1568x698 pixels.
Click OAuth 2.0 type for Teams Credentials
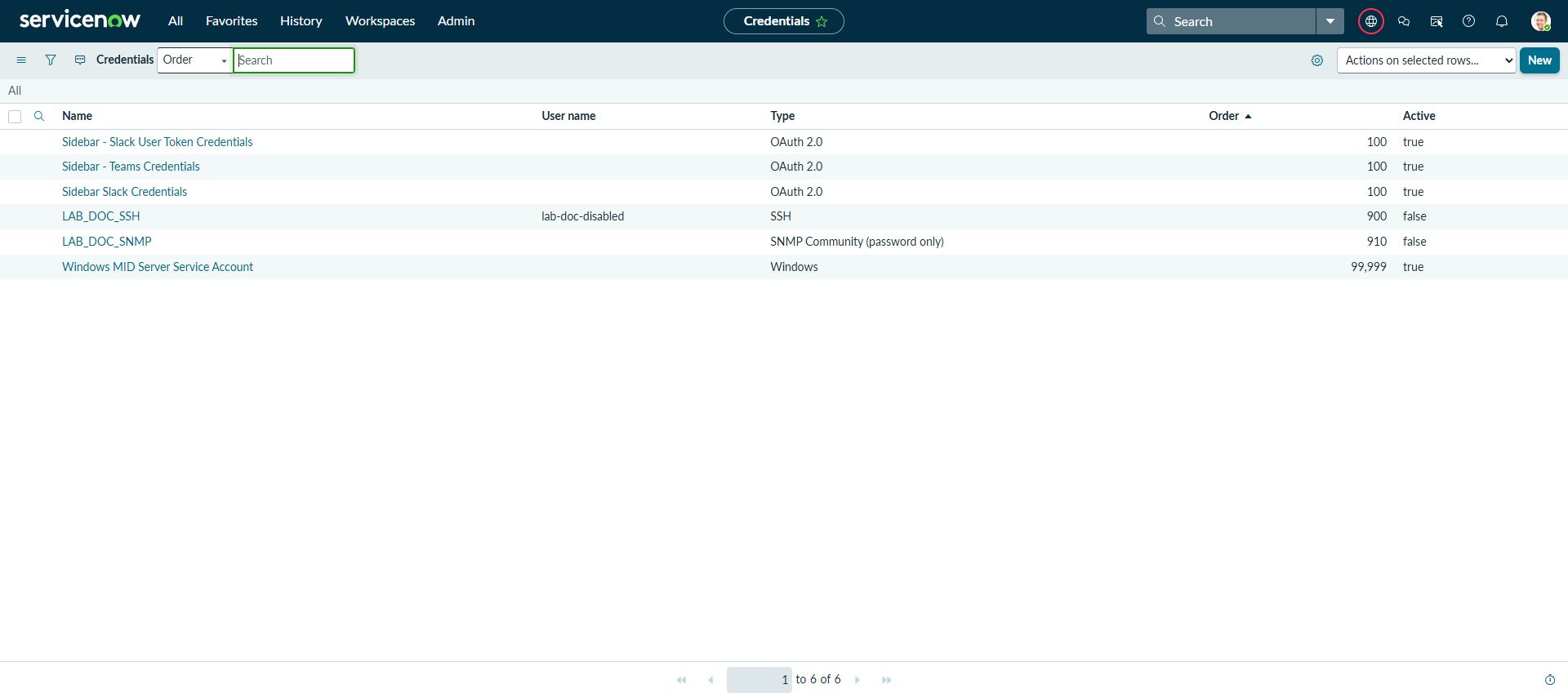pos(796,167)
